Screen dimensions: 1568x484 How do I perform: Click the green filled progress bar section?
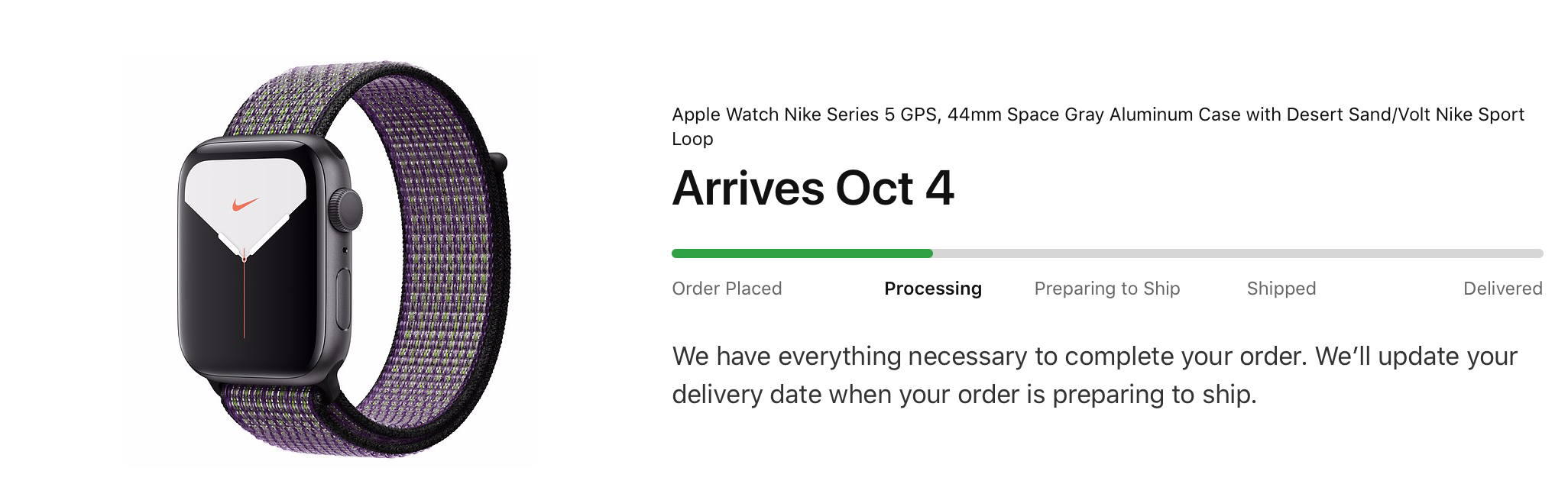pyautogui.click(x=802, y=253)
